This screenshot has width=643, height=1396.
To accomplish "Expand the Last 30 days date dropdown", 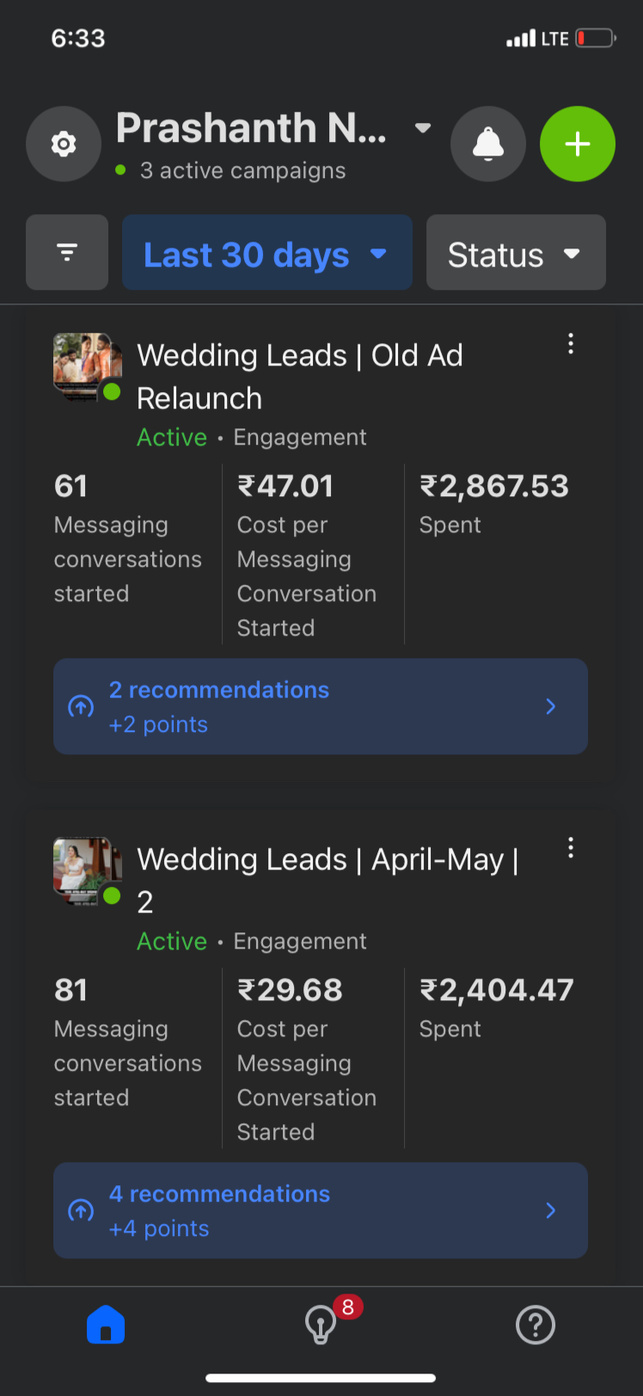I will tap(267, 254).
